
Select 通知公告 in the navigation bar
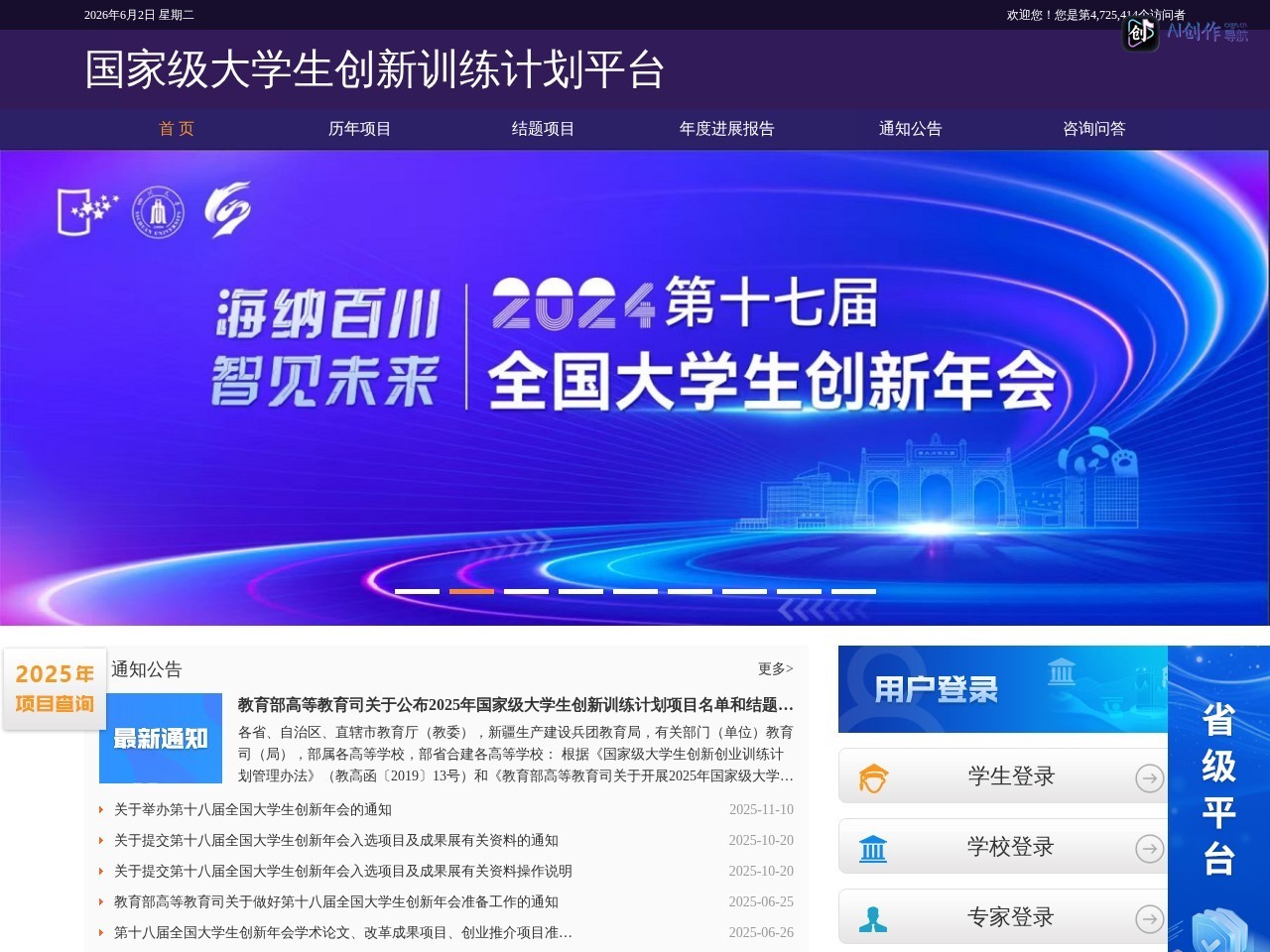[911, 128]
